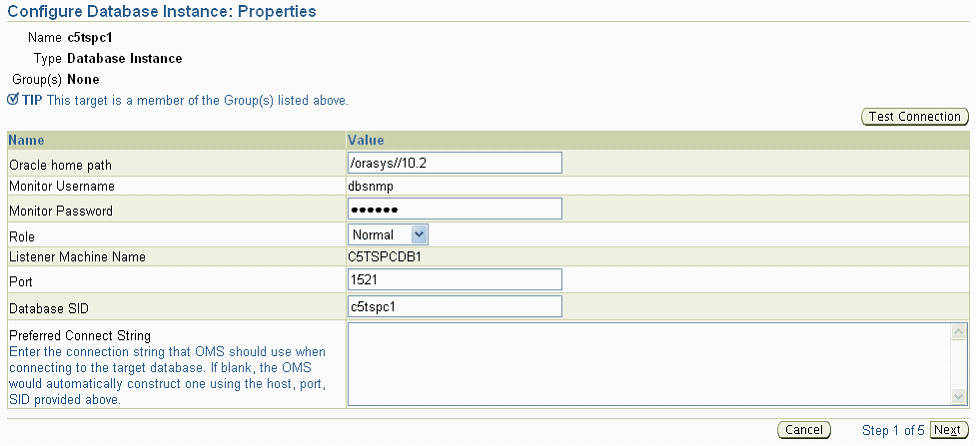Viewport: 976px width, 446px height.
Task: Click the Step 1 of 5 indicator
Action: [x=893, y=431]
